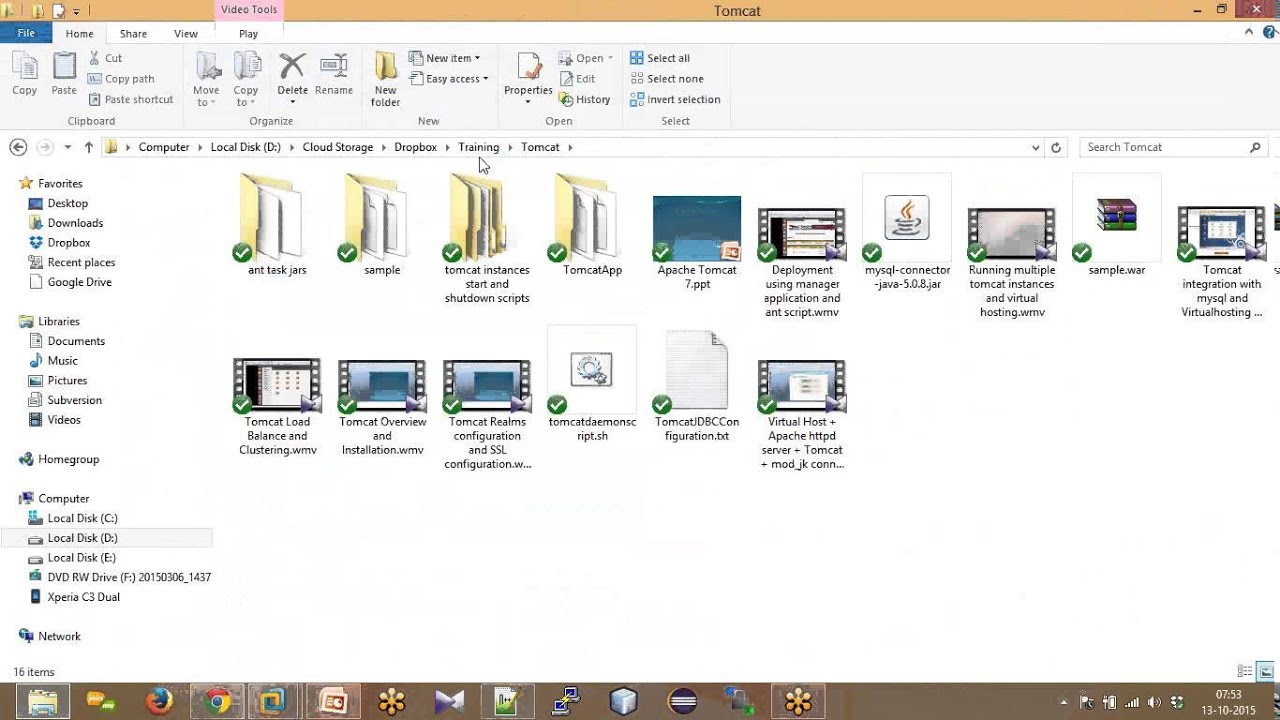Select the Video Tools contextual tab
1280x720 pixels.
tap(249, 10)
